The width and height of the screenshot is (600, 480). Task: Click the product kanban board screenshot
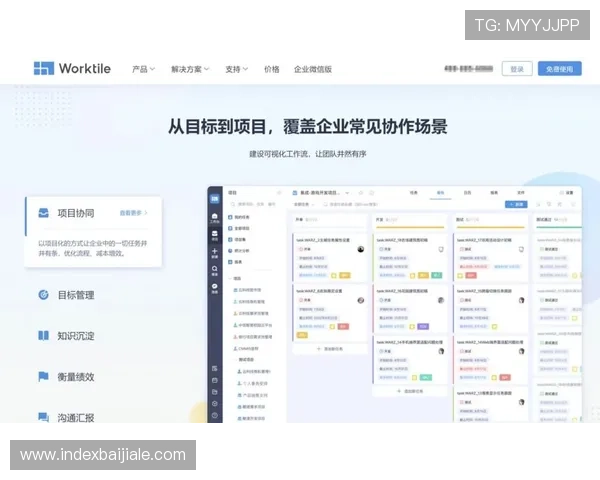(x=395, y=304)
